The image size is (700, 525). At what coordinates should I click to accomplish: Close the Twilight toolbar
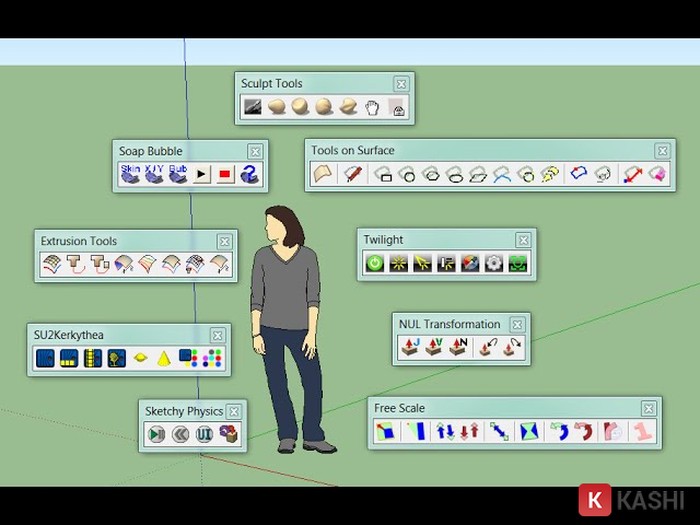click(x=523, y=241)
